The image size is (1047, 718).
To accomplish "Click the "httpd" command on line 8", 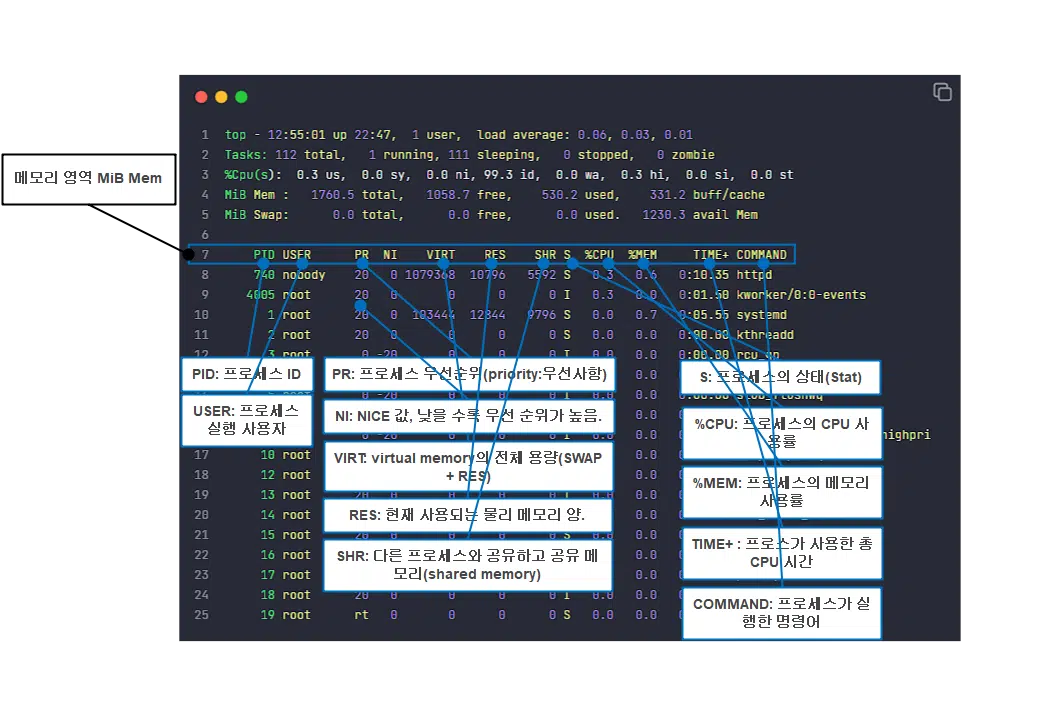I will pos(754,275).
